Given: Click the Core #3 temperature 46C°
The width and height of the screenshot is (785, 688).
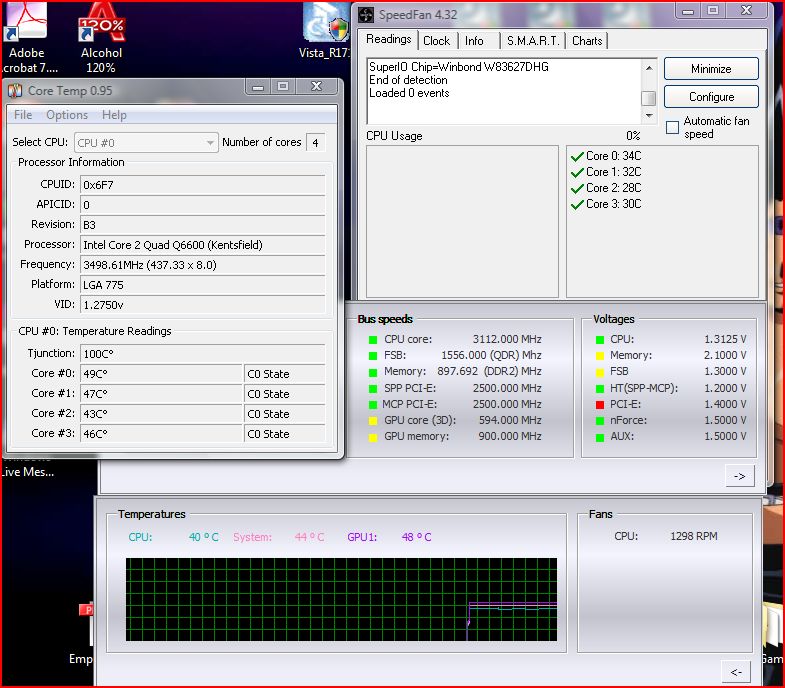Looking at the screenshot, I should (161, 434).
